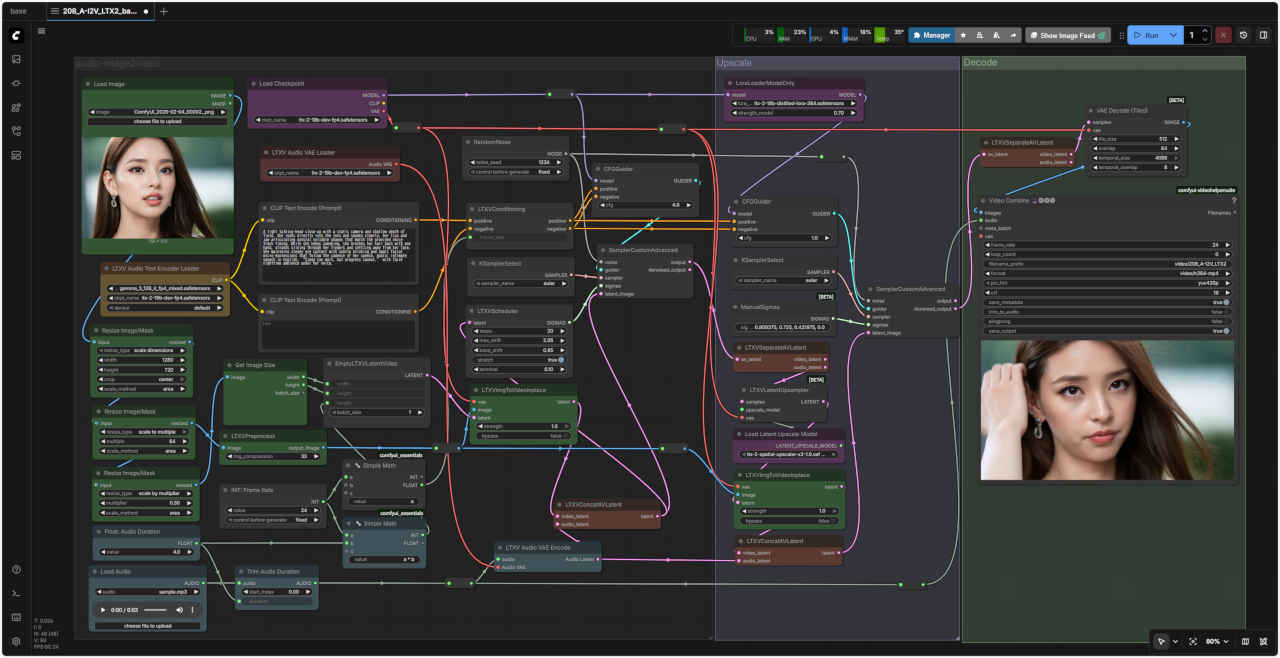This screenshot has width=1280, height=658.
Task: Select the 208_A-I2V_LTX2 workflow tab
Action: click(x=98, y=11)
